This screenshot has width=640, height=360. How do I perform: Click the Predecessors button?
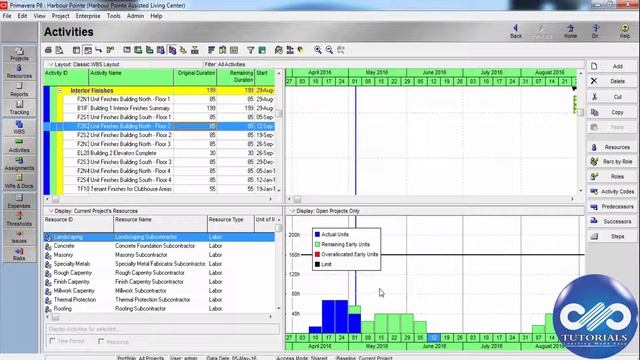click(x=612, y=207)
